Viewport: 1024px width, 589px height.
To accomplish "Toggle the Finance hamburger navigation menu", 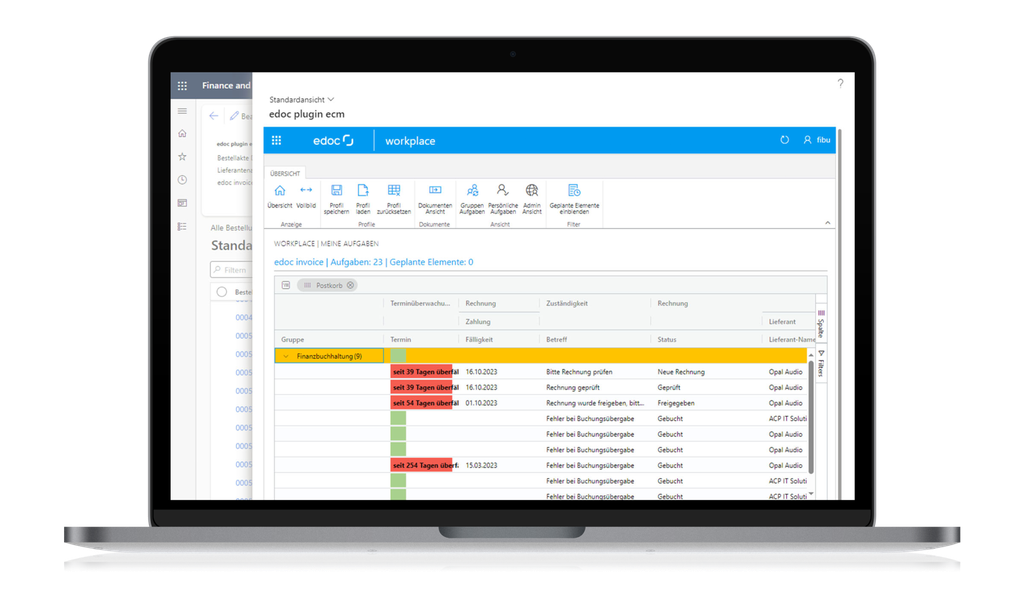I will click(182, 112).
